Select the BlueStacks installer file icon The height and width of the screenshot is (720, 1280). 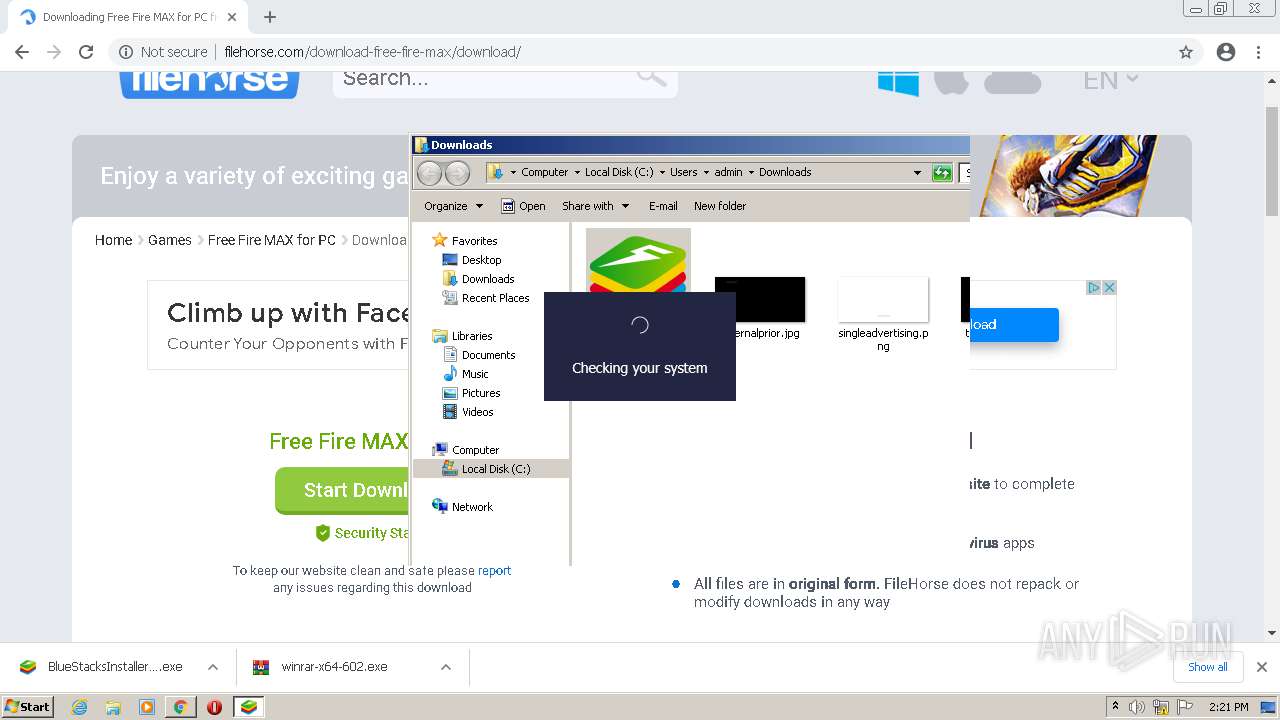(638, 262)
